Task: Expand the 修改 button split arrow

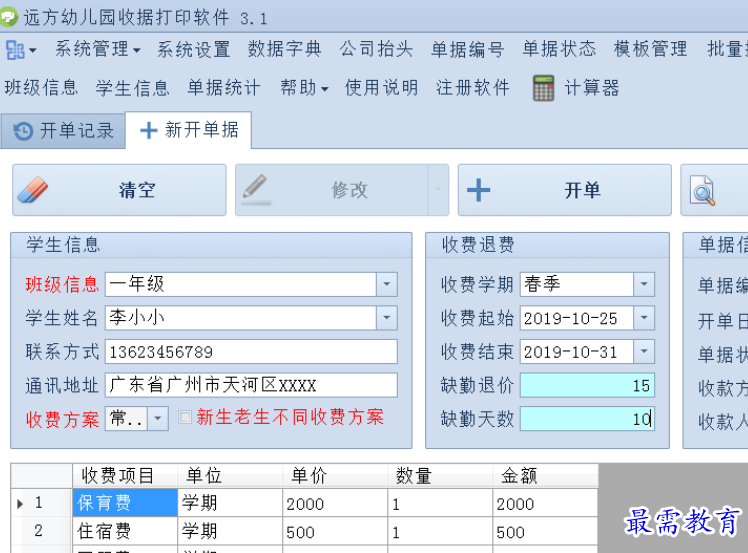Action: tap(438, 190)
